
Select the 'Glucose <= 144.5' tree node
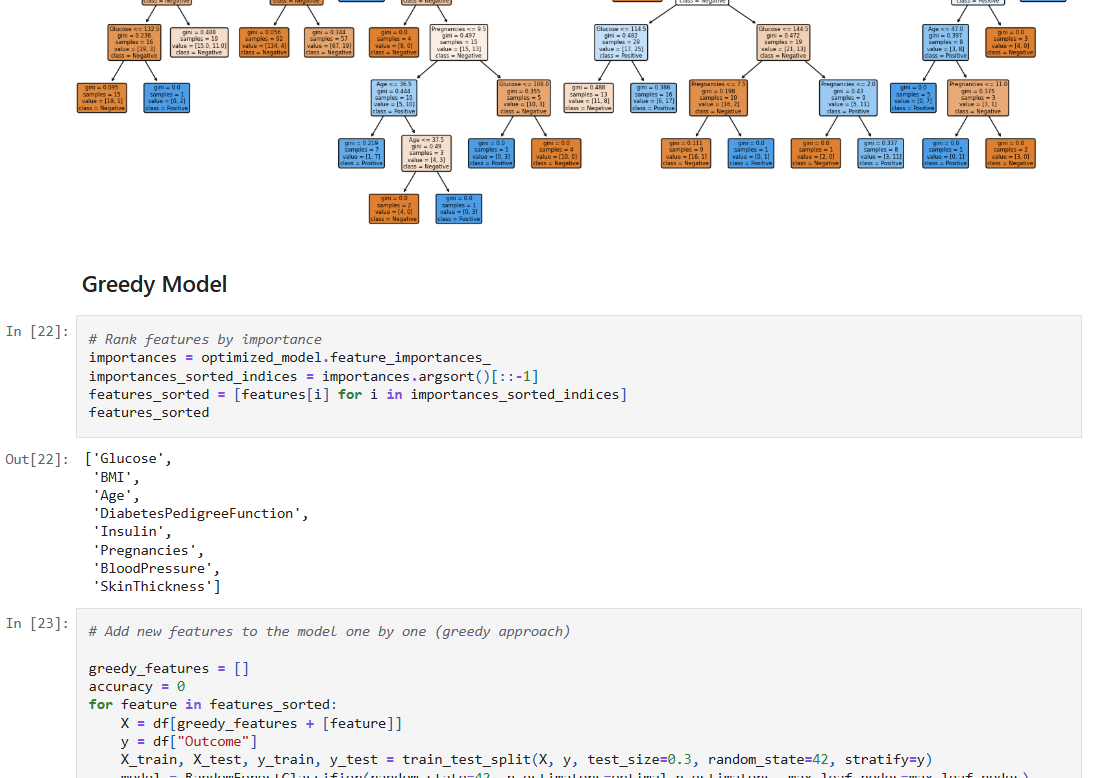784,42
